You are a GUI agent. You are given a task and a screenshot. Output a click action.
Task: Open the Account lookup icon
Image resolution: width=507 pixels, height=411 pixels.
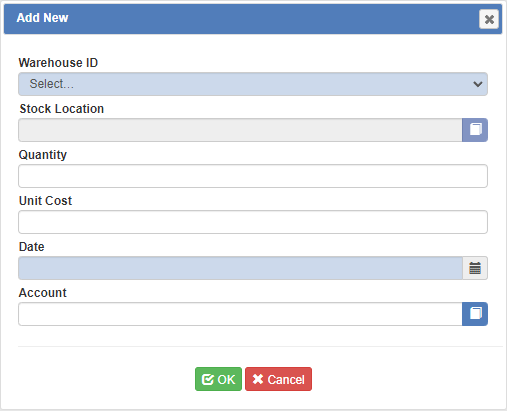475,314
